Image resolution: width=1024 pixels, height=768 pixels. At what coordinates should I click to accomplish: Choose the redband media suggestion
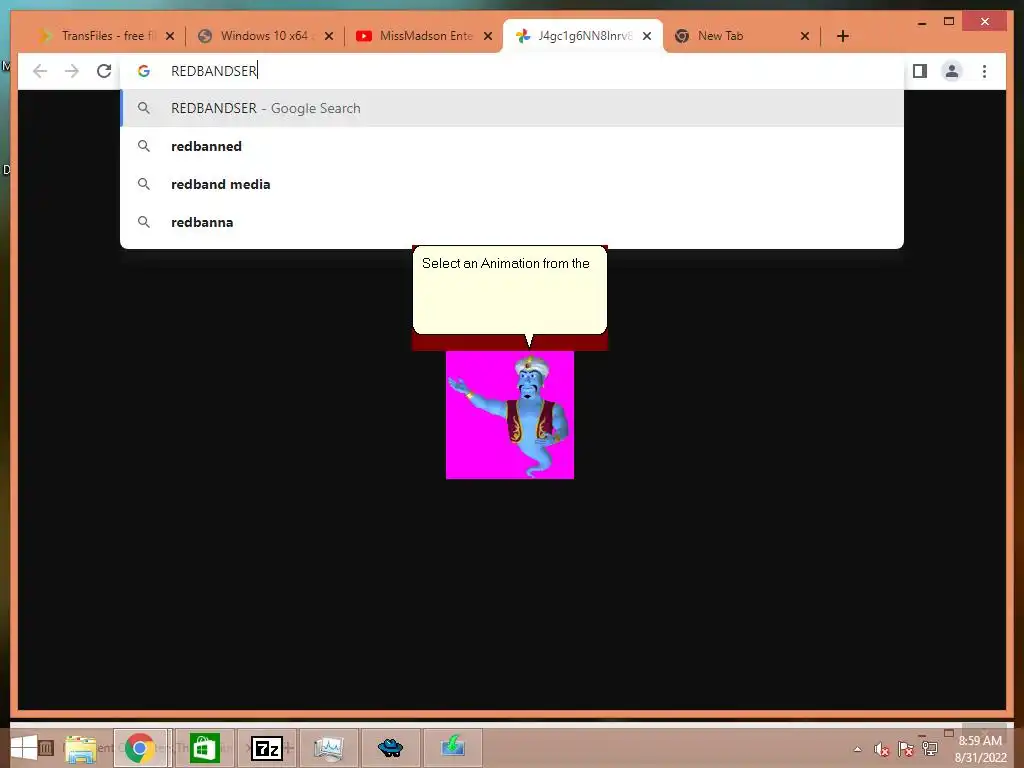point(512,184)
